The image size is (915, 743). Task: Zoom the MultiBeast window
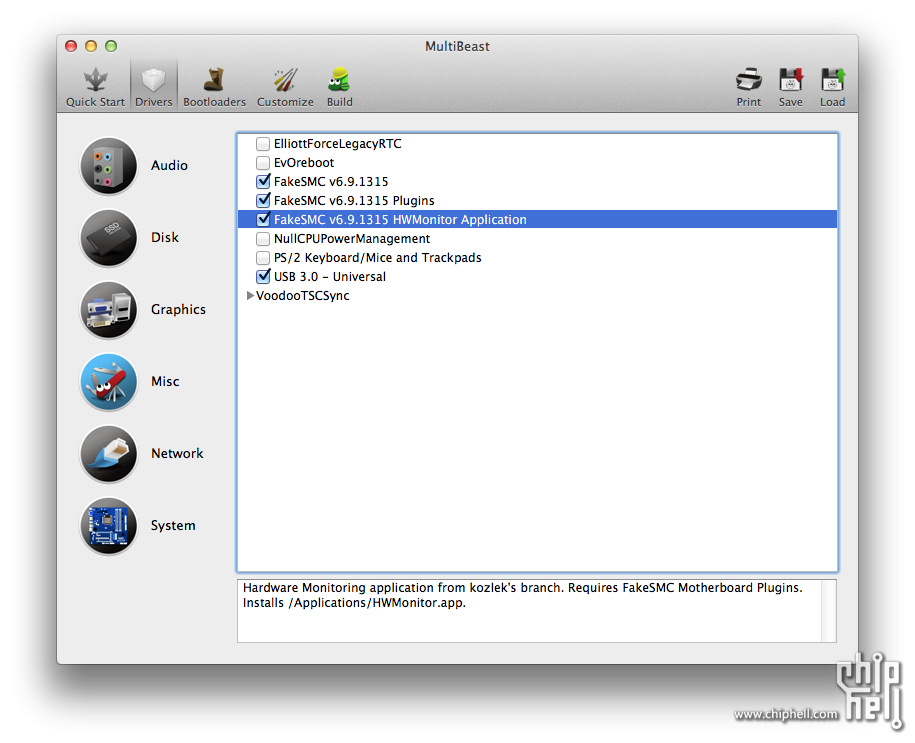[111, 46]
